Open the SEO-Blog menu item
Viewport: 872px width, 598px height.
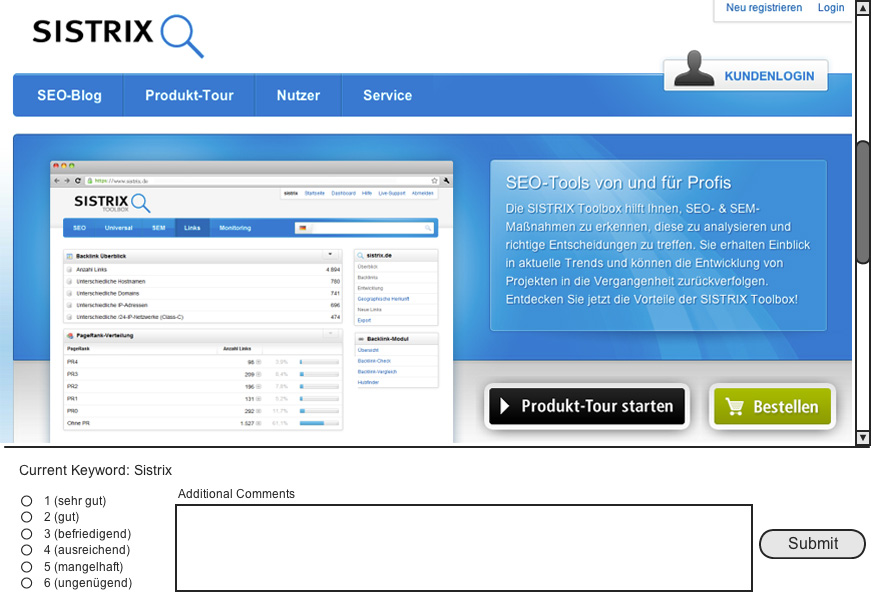tap(69, 96)
